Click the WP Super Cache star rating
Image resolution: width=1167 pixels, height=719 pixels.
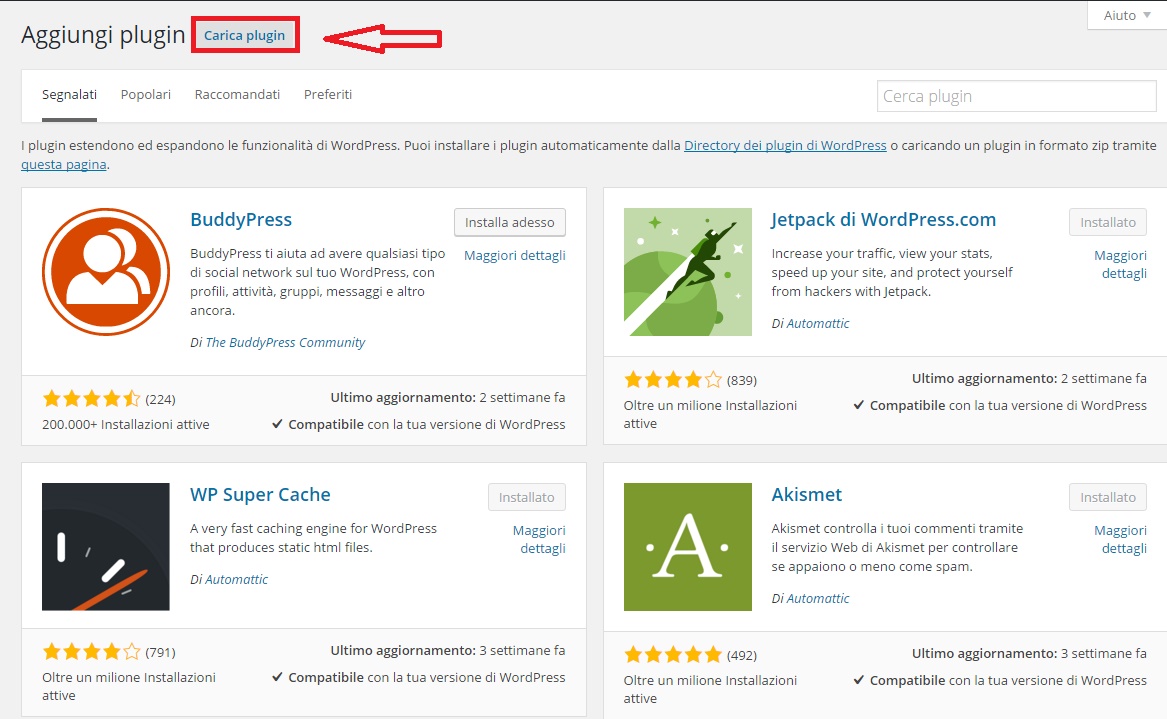[92, 652]
